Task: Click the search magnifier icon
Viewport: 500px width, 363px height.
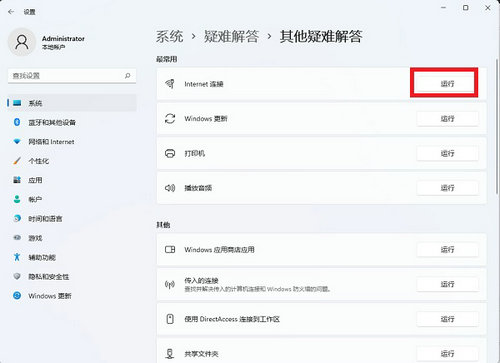Action: pos(127,76)
